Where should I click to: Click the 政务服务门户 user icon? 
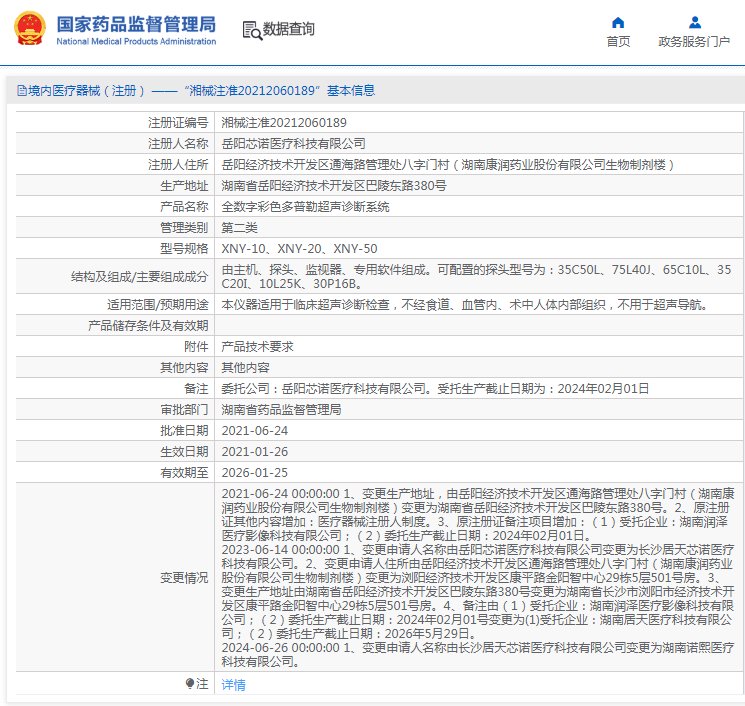pos(695,22)
